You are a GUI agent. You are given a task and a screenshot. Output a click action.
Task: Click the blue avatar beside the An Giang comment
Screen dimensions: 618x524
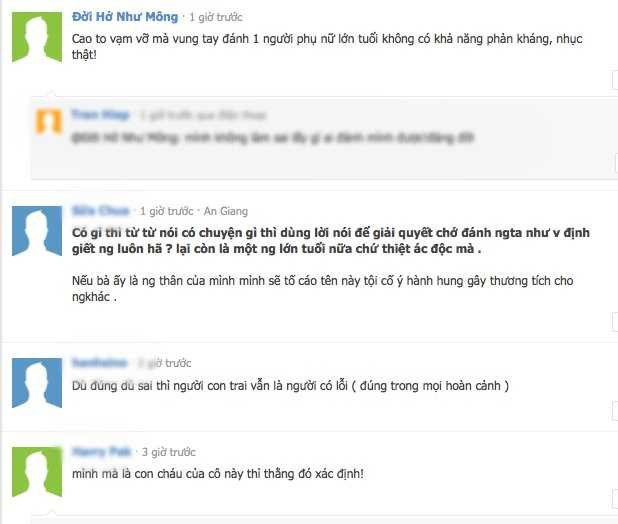[37, 231]
